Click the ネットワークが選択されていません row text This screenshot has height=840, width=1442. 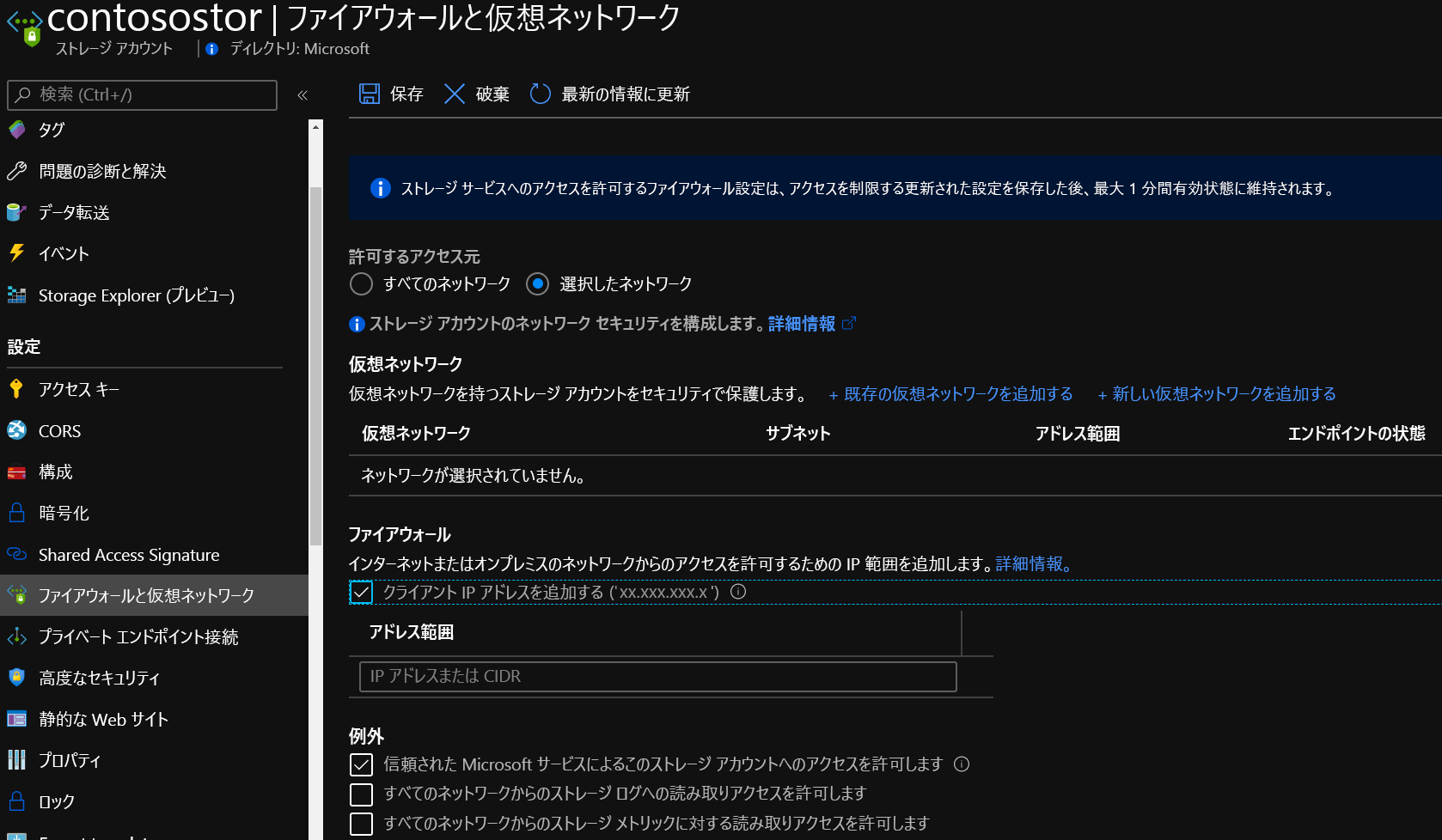[x=474, y=475]
